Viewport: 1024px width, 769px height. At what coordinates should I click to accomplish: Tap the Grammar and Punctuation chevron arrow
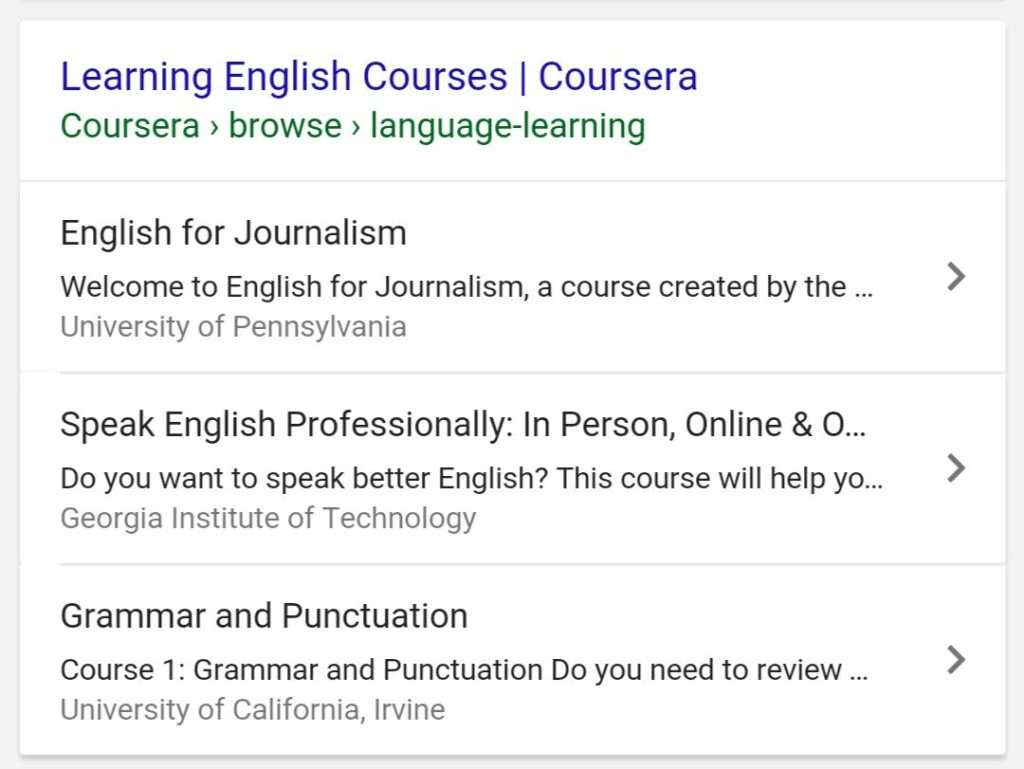click(x=957, y=660)
